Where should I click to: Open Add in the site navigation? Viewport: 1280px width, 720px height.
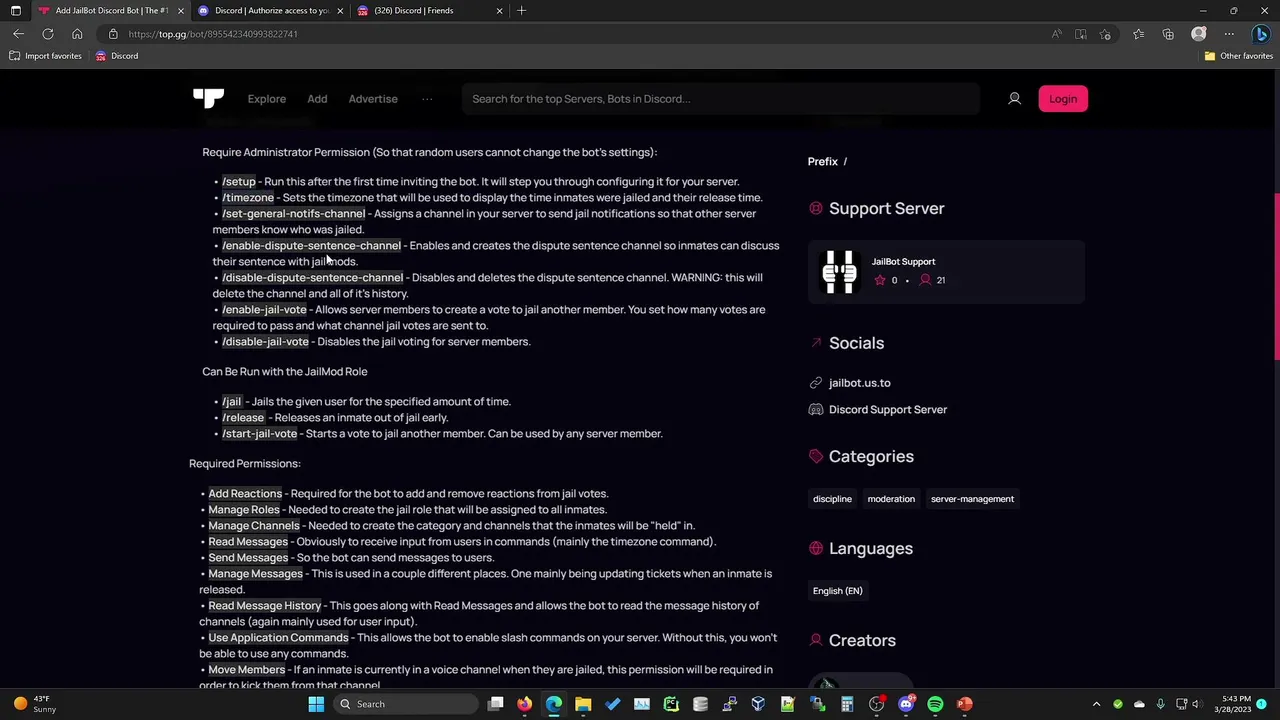[x=317, y=99]
